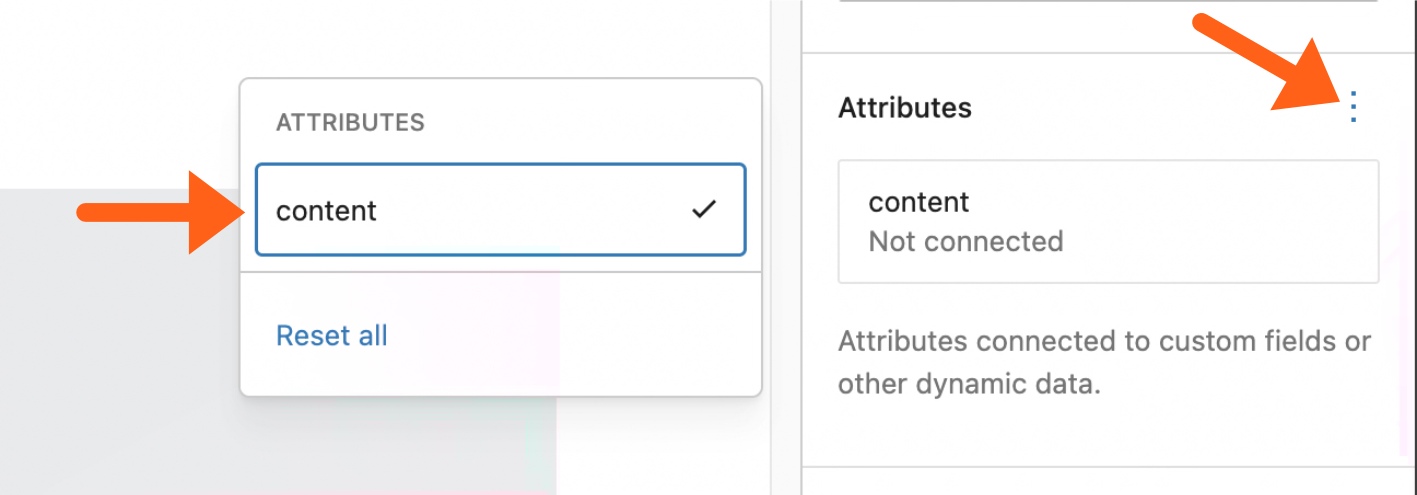
Task: Click the white editor area above the canvas
Action: tap(120, 90)
